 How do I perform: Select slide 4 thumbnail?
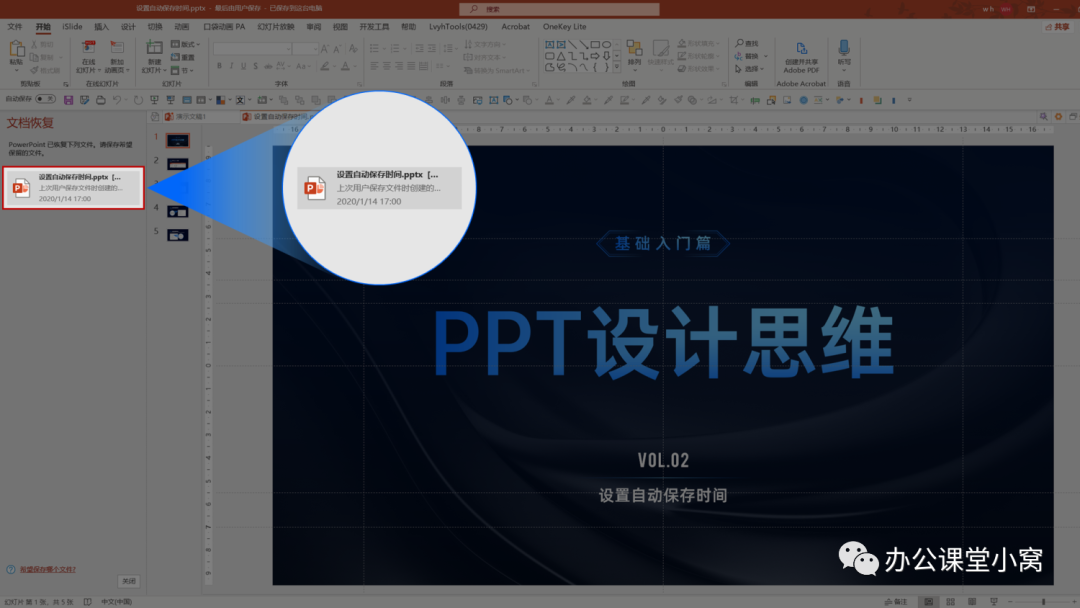coord(178,211)
